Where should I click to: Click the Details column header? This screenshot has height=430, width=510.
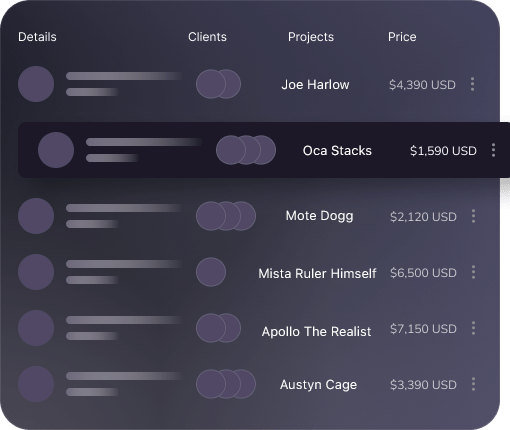[37, 37]
